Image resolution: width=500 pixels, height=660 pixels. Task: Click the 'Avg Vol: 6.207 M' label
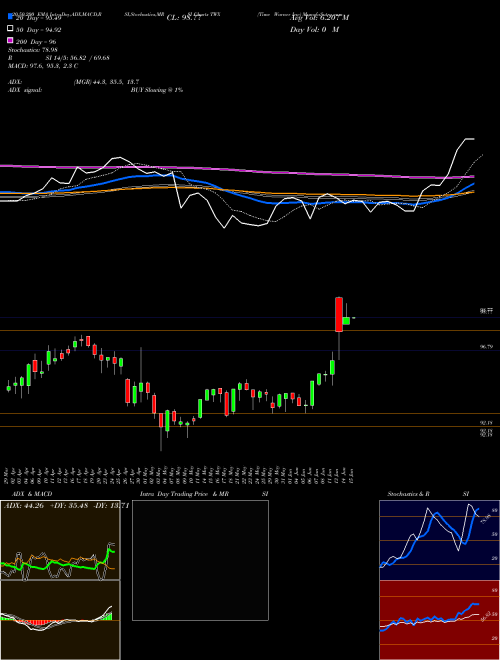[x=319, y=18]
